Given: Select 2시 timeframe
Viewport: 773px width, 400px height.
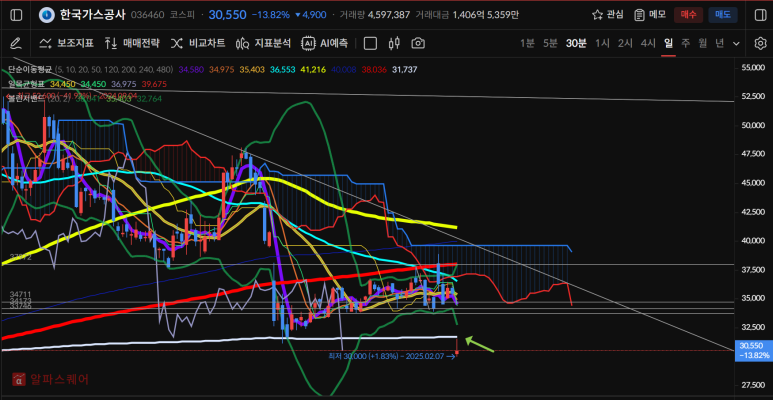Looking at the screenshot, I should point(625,43).
